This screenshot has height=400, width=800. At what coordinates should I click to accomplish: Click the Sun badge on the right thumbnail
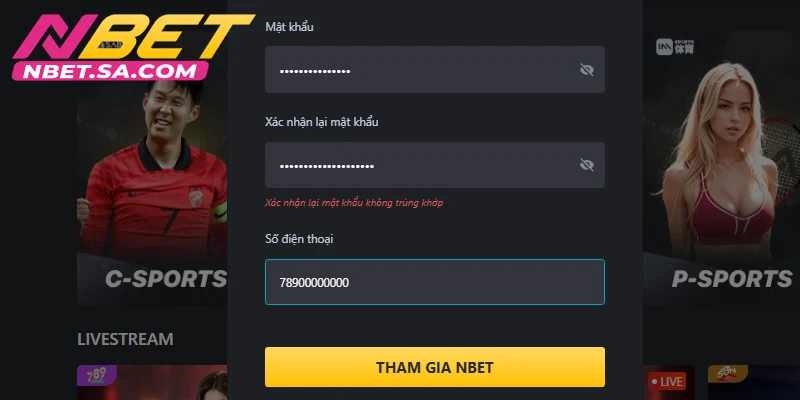coord(728,373)
